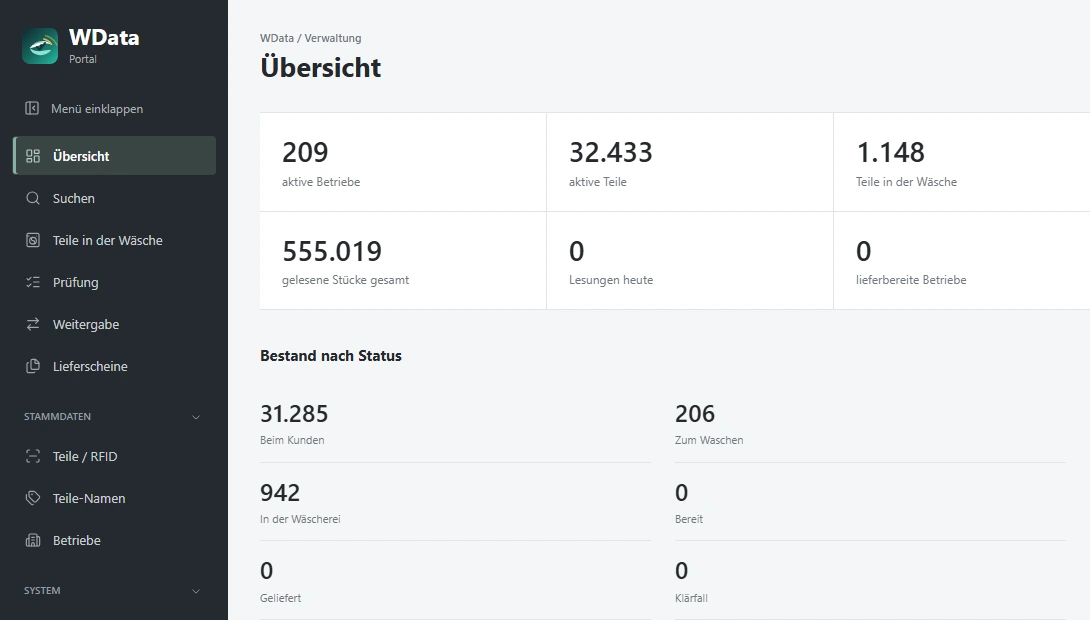Click the WData Portal title text
1090x620 pixels.
coord(104,45)
